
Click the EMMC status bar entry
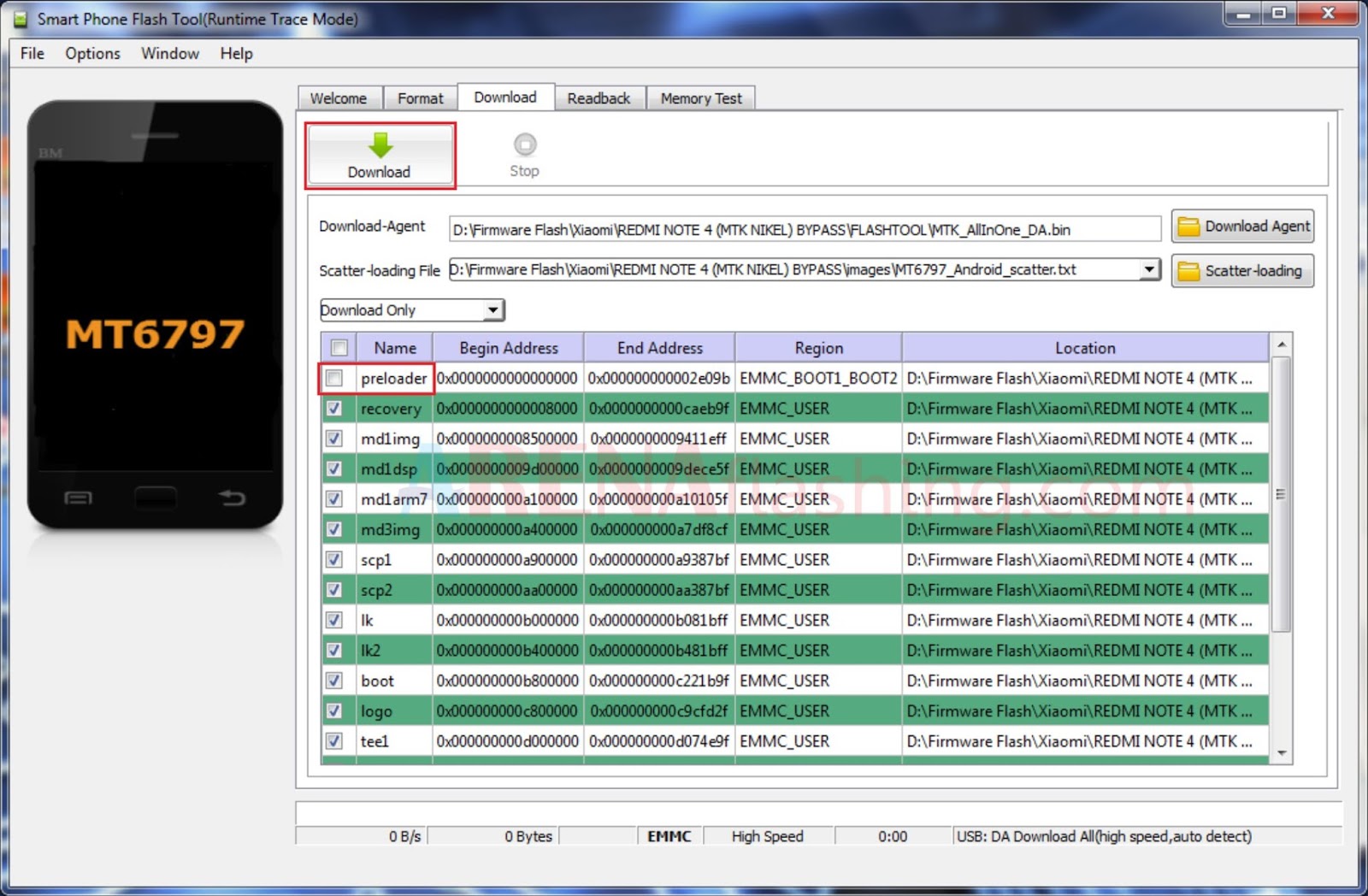tap(669, 836)
